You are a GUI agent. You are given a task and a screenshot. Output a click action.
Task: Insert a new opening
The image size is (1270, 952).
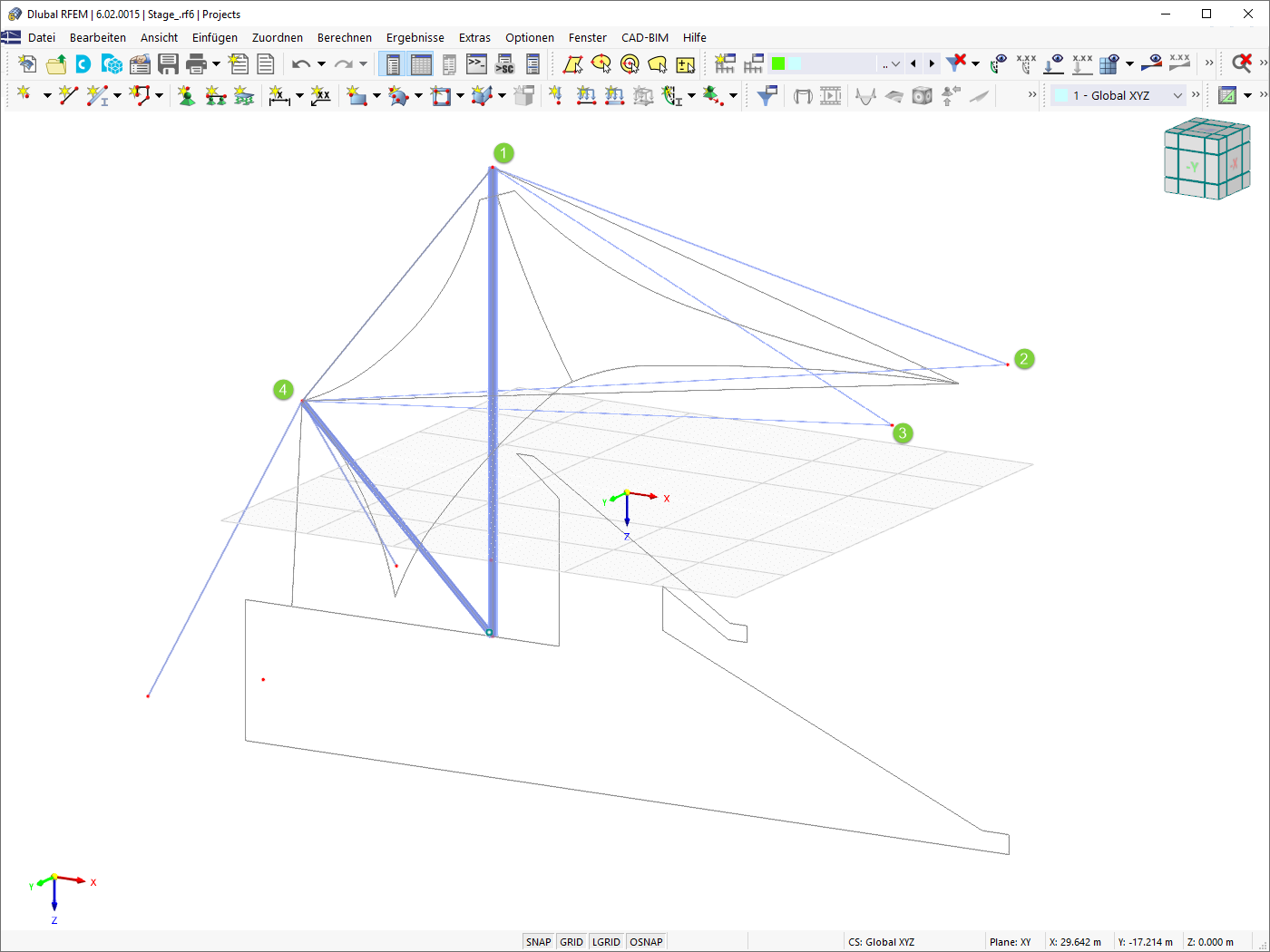coord(441,95)
